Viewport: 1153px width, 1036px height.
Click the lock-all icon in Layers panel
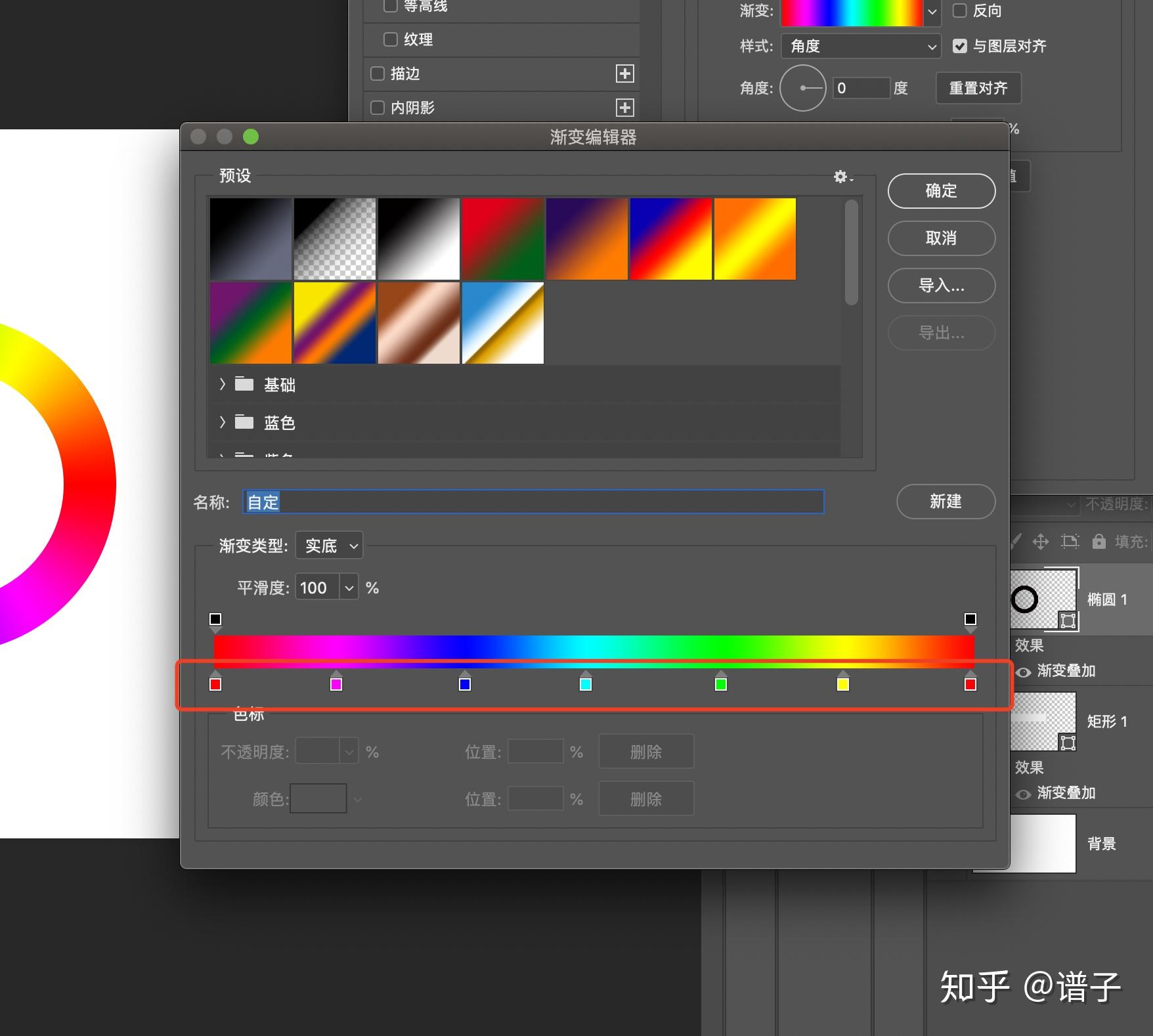[1099, 541]
